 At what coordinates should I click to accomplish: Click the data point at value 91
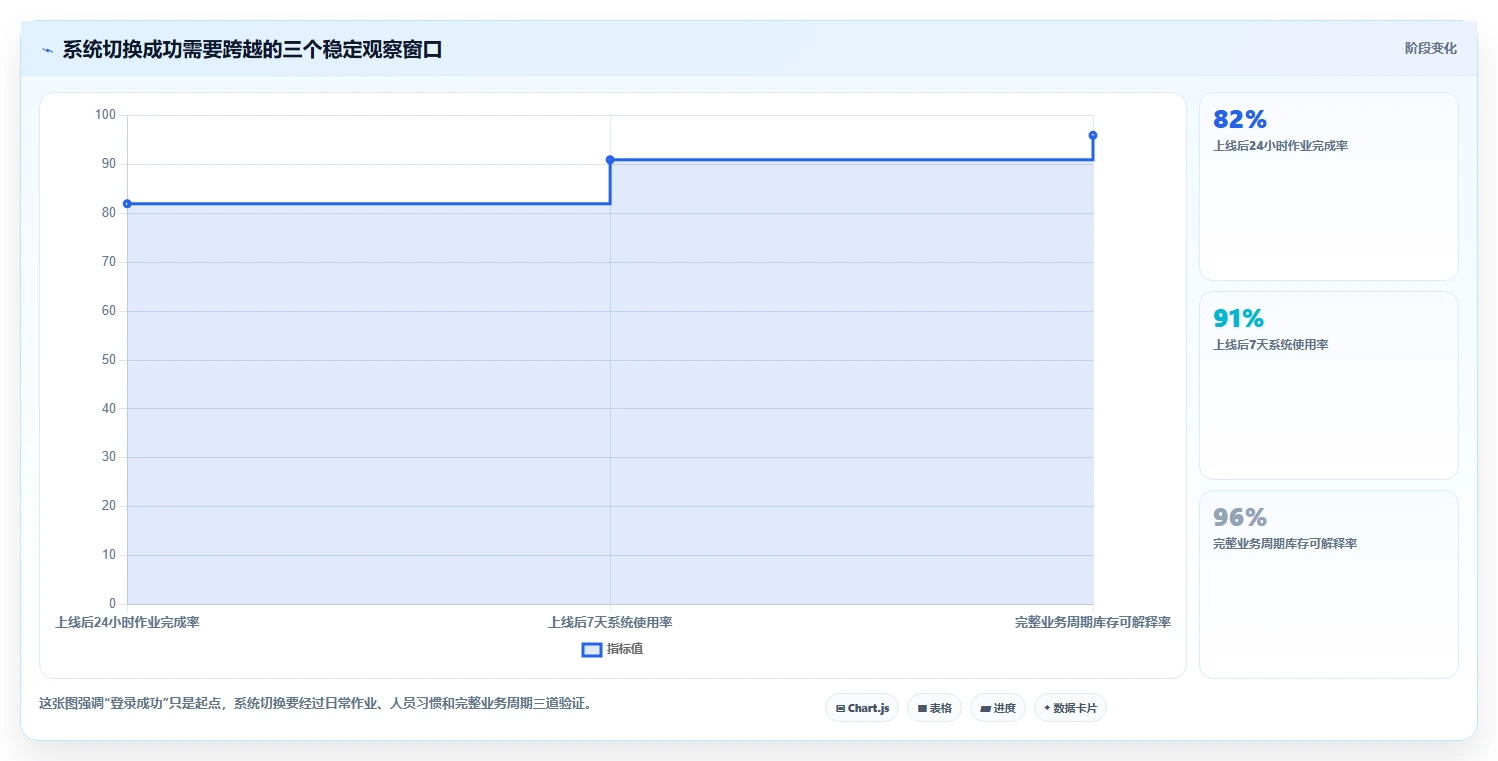pos(610,160)
